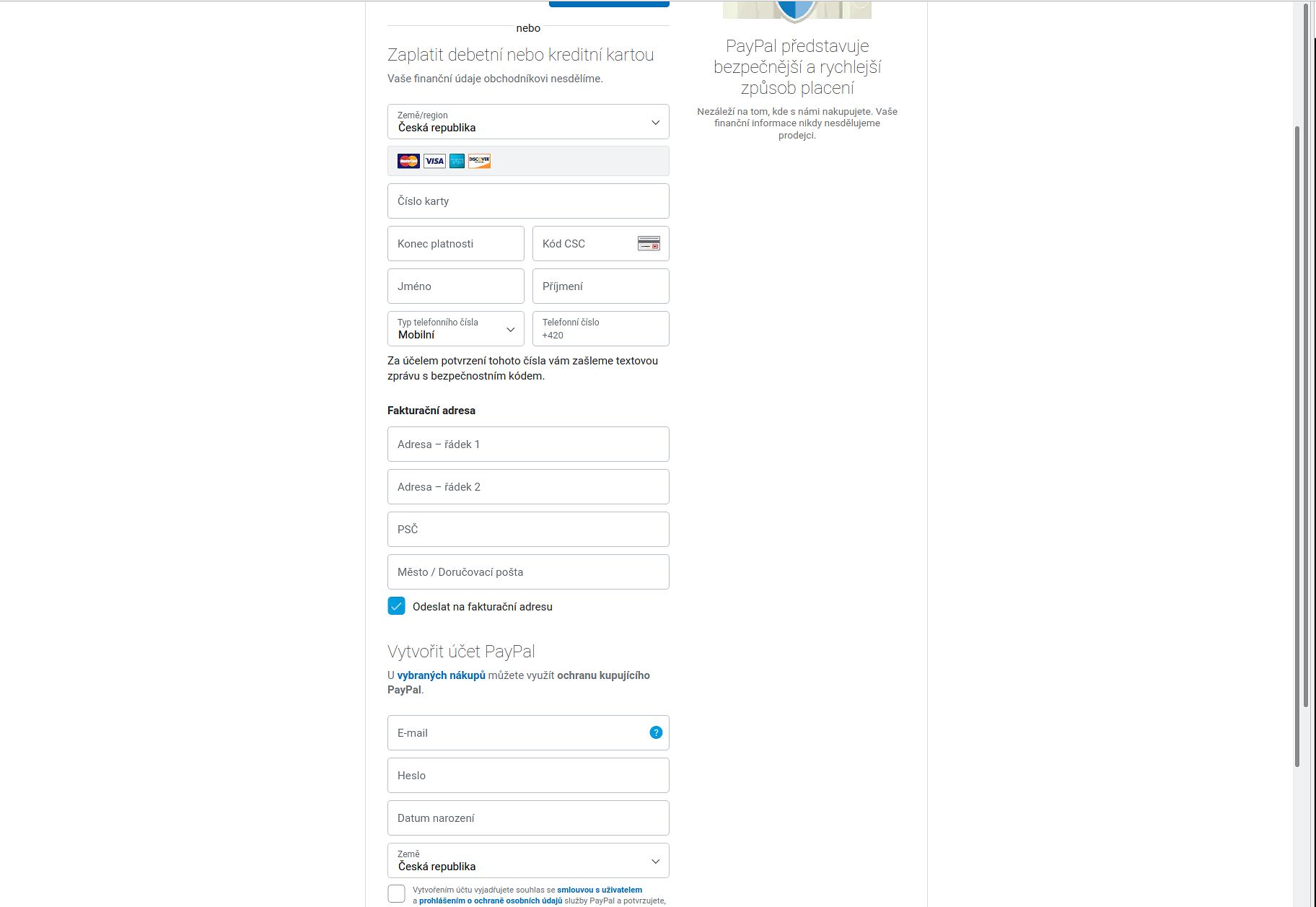The width and height of the screenshot is (1316, 907).
Task: Click "PayPal představuje bezpečnější" sidebar heading
Action: (x=797, y=67)
